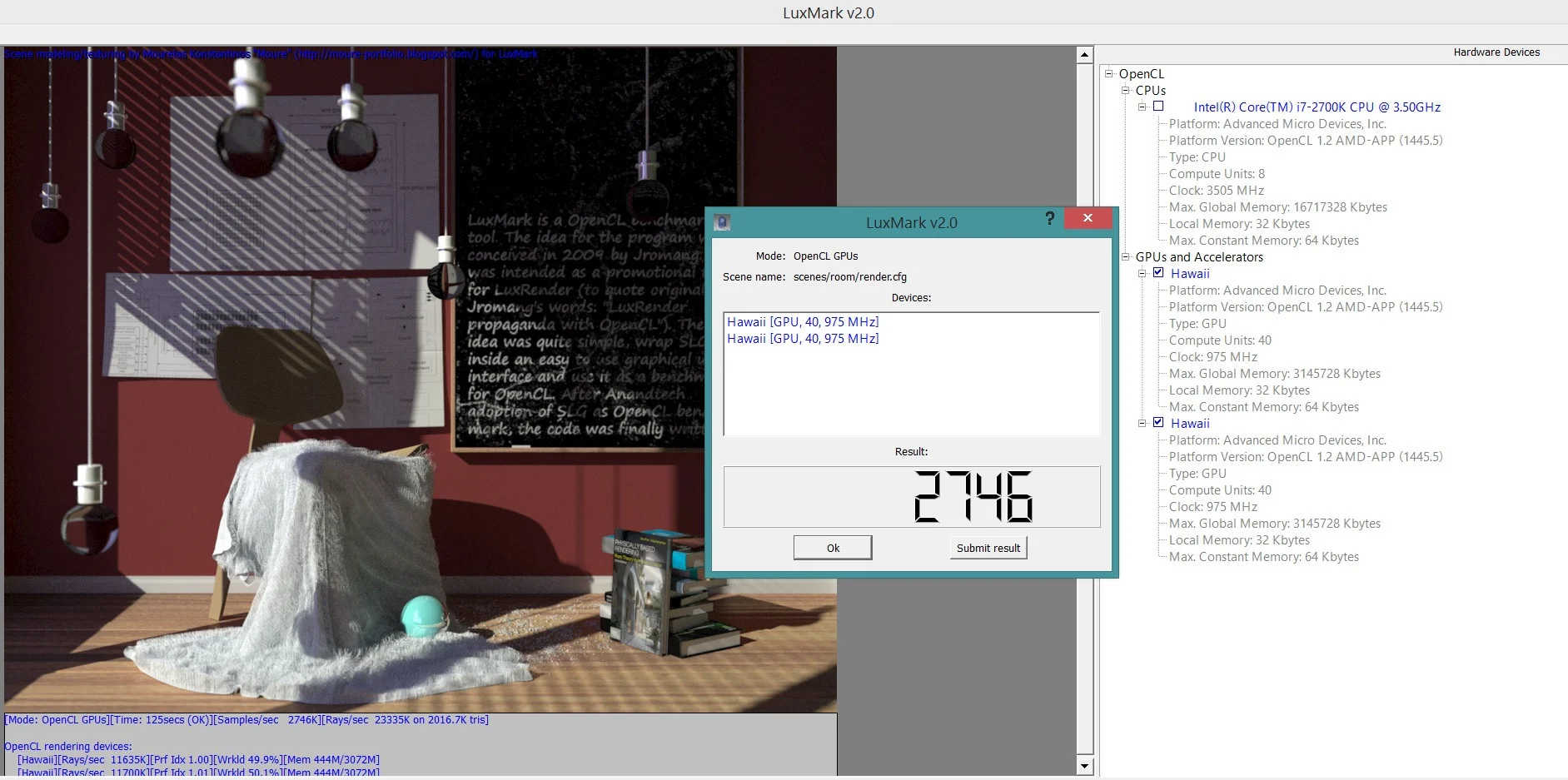This screenshot has width=1568, height=780.
Task: Click the scroll up arrow of render pane
Action: coord(1084,55)
